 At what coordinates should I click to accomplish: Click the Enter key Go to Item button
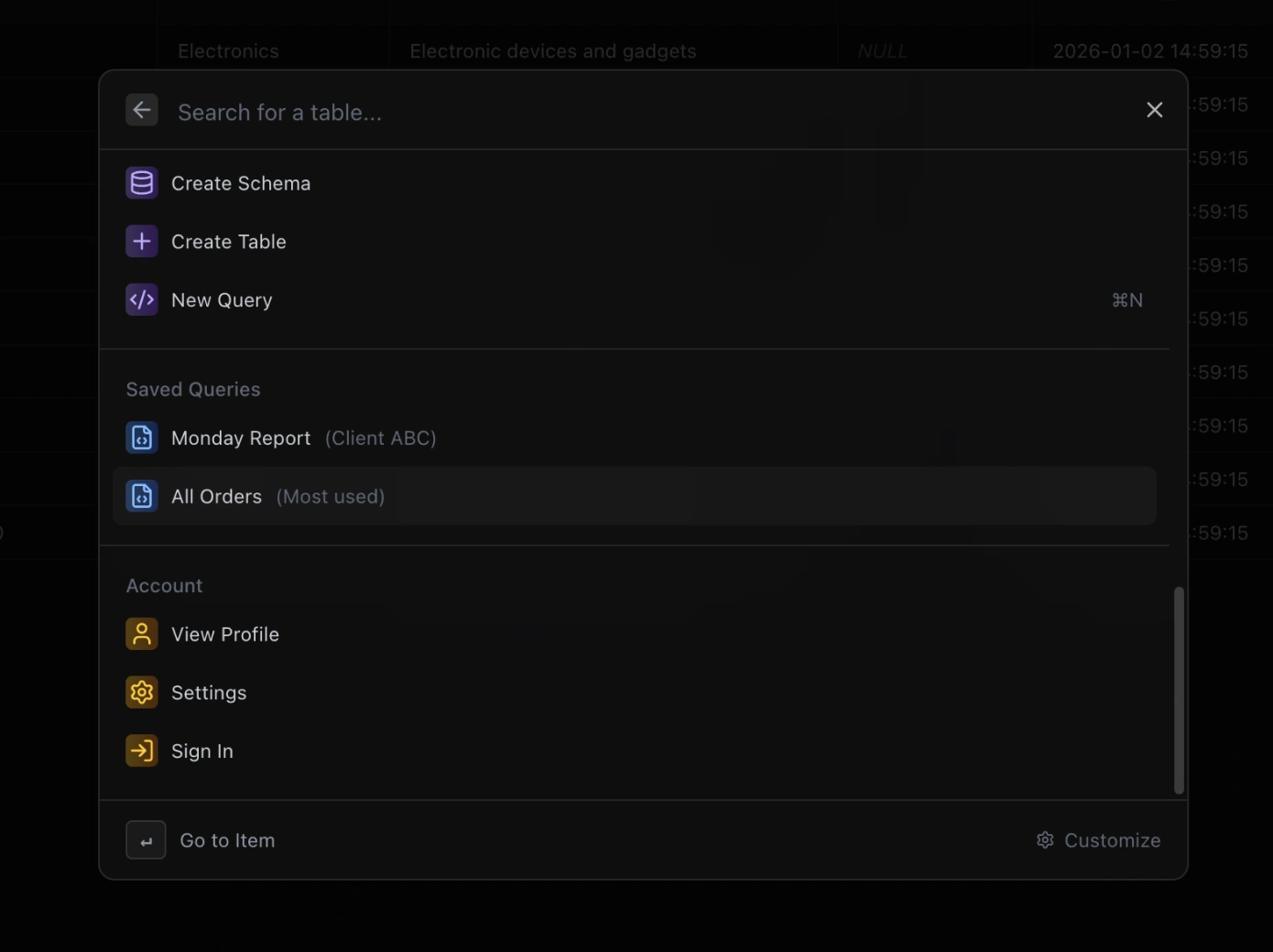[147, 840]
